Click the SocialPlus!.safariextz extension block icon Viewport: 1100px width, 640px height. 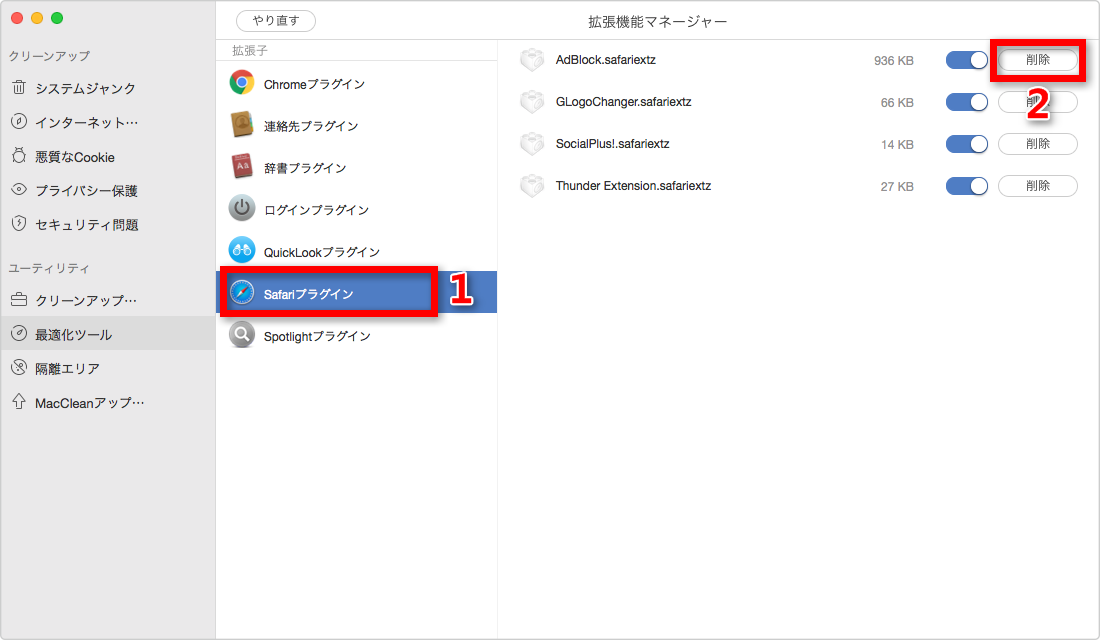pyautogui.click(x=532, y=144)
